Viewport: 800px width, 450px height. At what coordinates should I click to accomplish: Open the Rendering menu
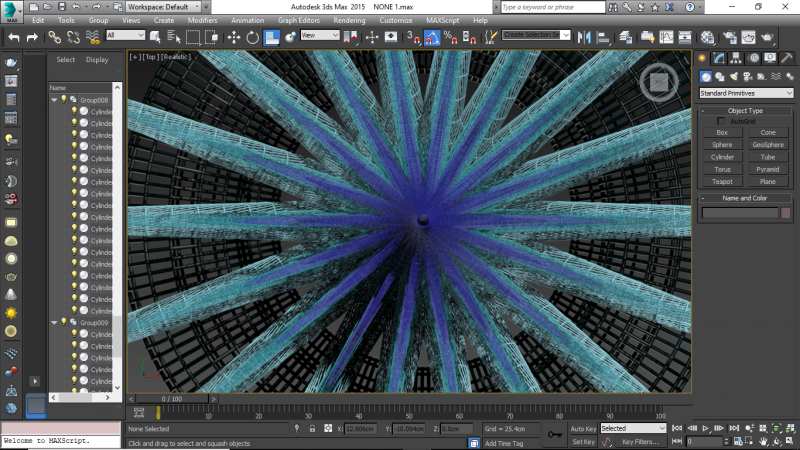point(349,20)
